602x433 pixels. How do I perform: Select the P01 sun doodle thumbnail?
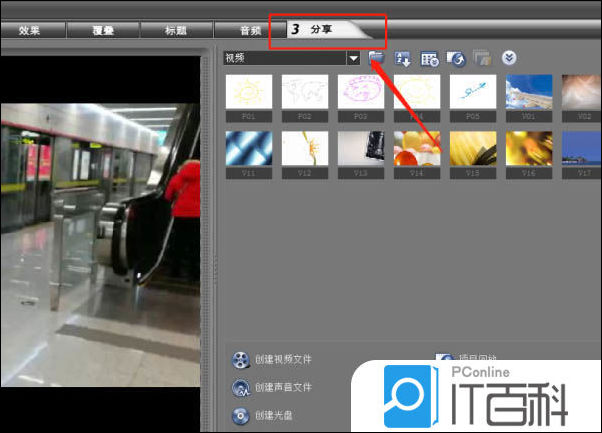click(x=249, y=92)
